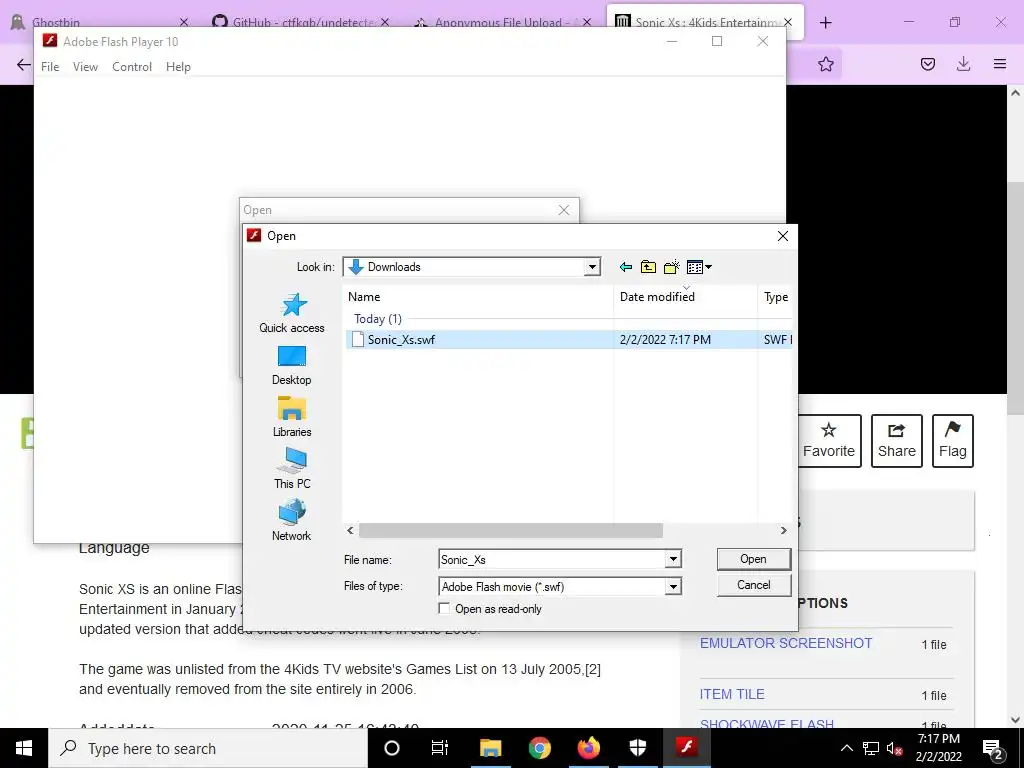Open the notifications action center
Viewport: 1024px width, 768px height.
pos(993,748)
